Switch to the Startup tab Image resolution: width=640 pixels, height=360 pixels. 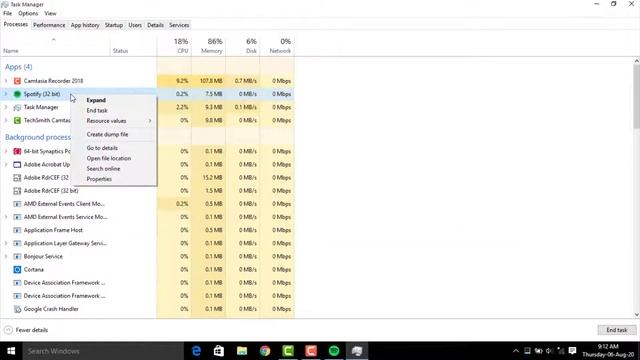pos(113,25)
